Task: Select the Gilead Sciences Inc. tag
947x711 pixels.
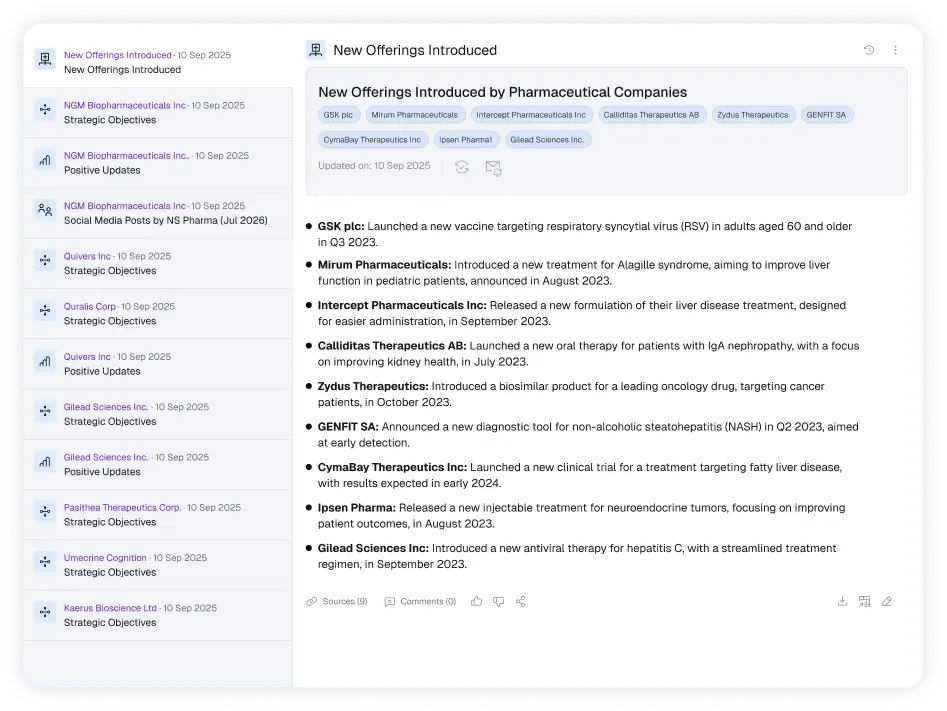Action: [x=547, y=140]
